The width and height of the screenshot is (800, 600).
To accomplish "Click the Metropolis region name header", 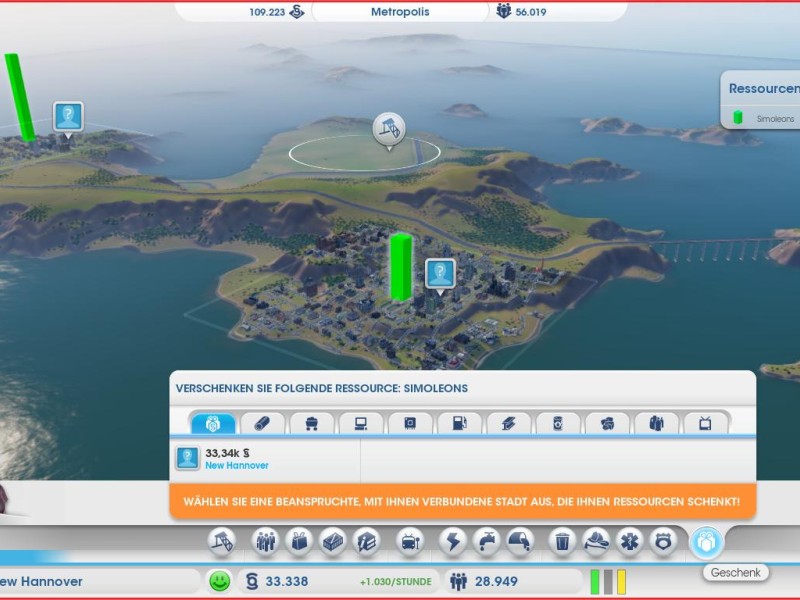I will 399,12.
